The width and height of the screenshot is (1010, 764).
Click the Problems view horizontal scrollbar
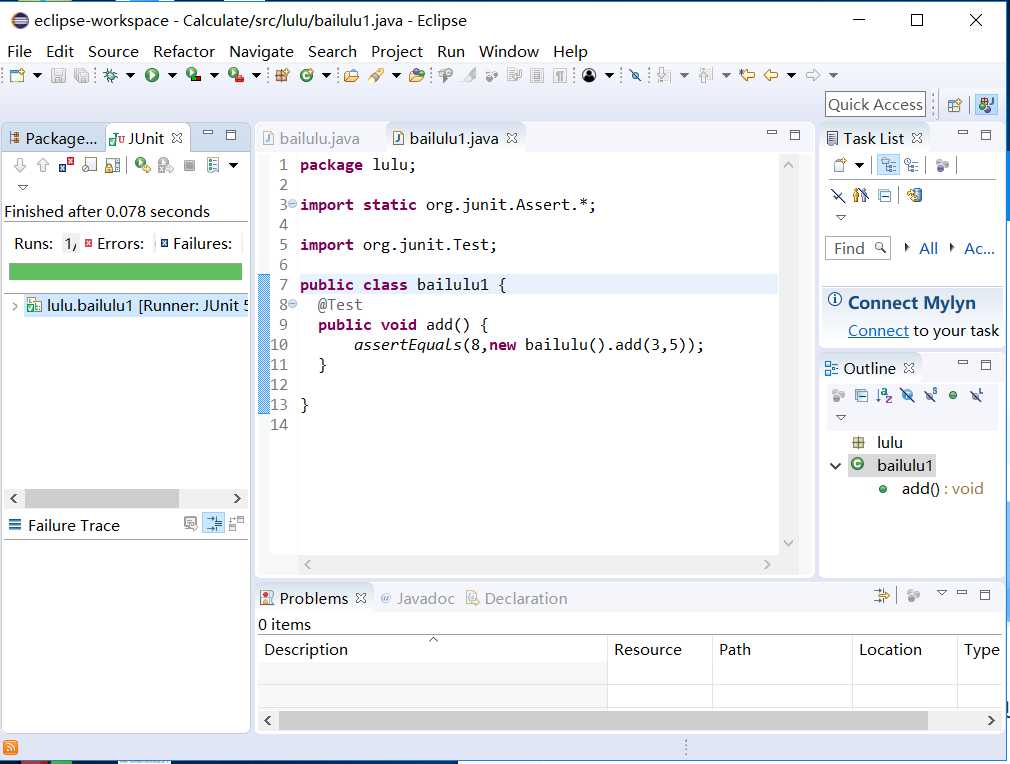603,720
